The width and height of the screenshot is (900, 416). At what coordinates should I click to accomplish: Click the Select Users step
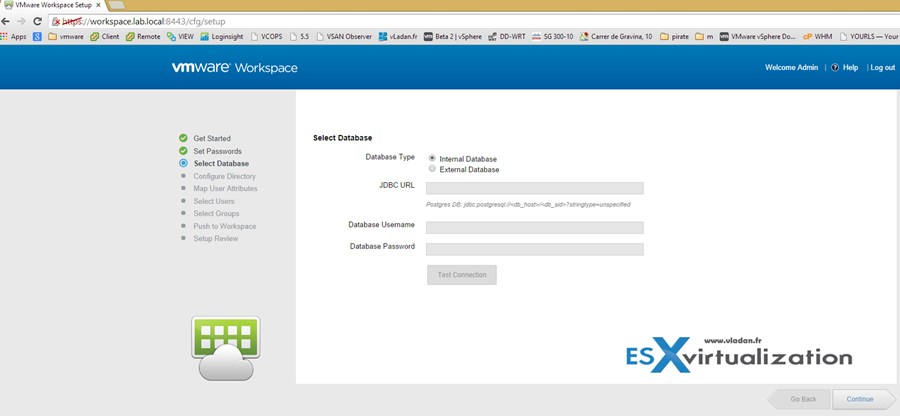click(x=214, y=201)
